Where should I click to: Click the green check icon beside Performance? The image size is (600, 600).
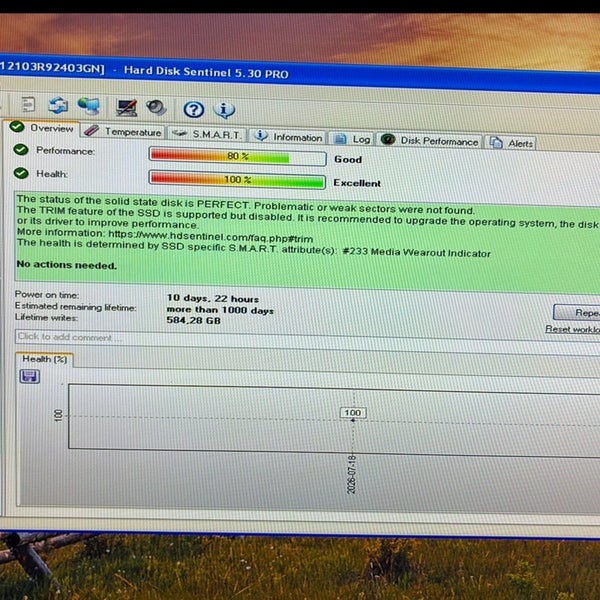21,150
